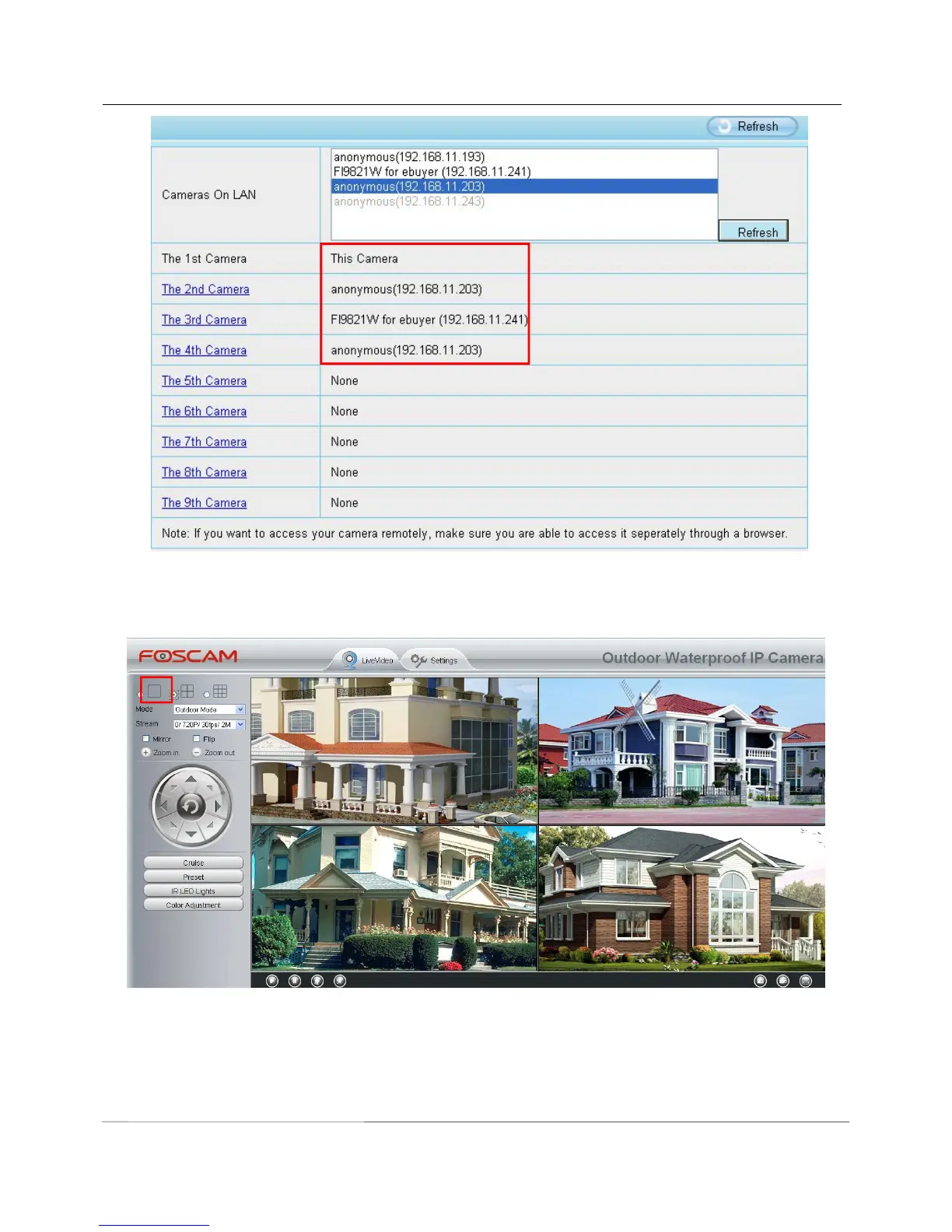Click top-right camera feed with windmill house
The height and width of the screenshot is (1232, 952).
pos(682,751)
